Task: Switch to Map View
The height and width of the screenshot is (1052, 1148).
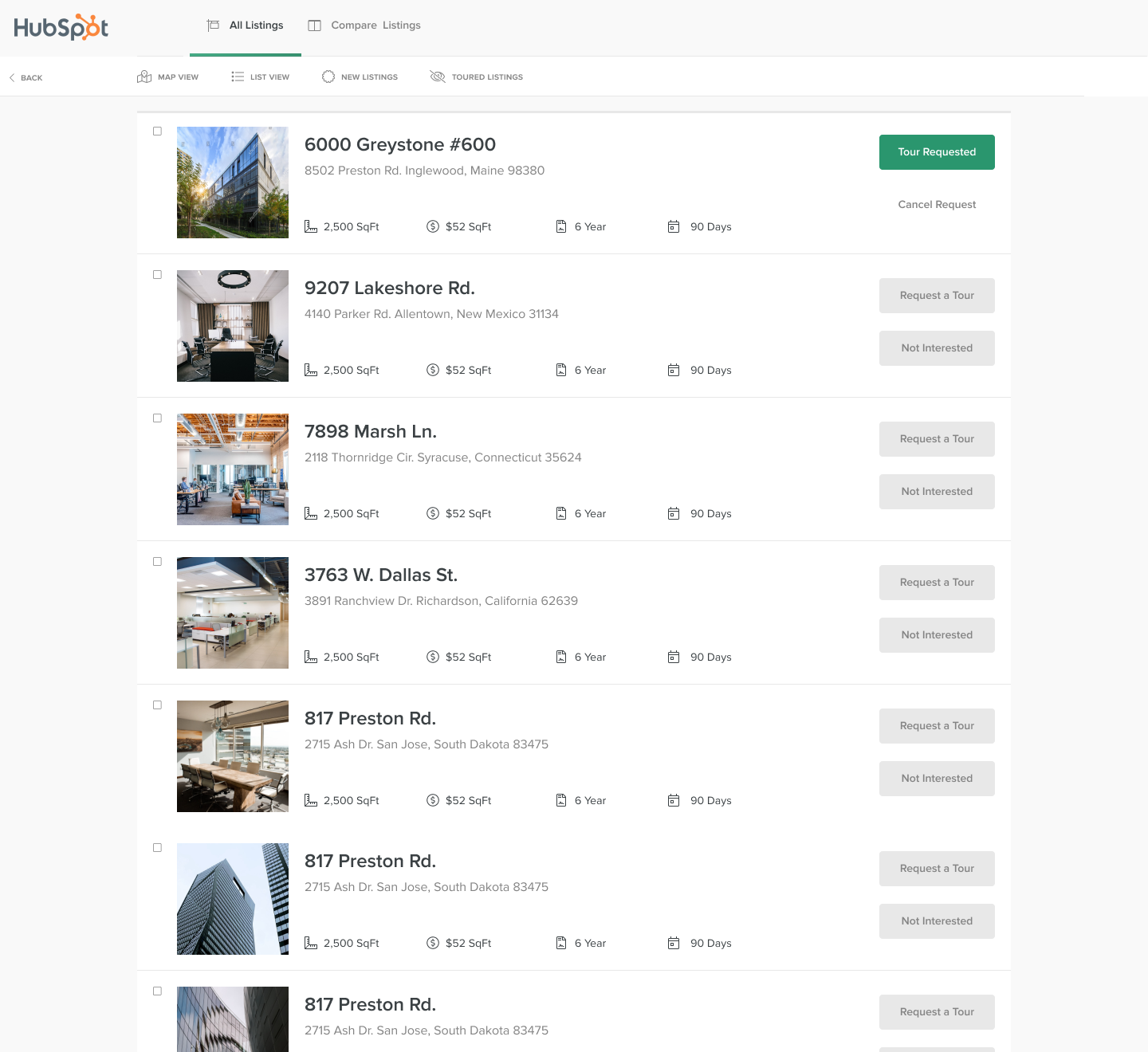Action: point(168,77)
